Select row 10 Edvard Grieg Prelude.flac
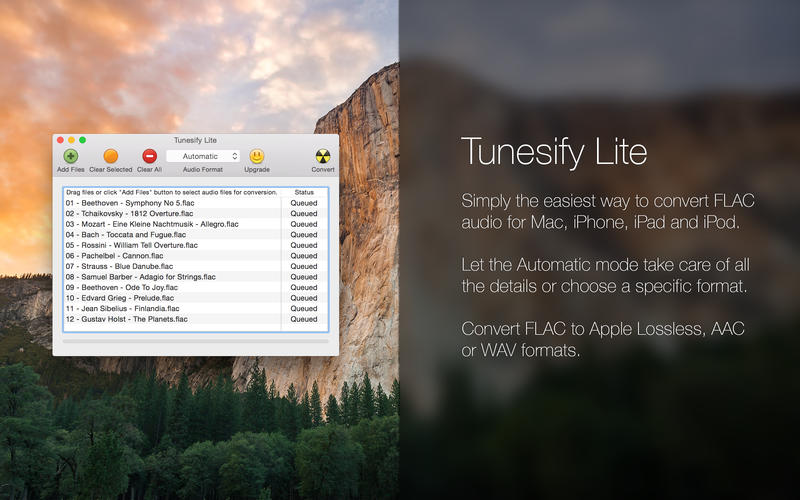Viewport: 800px width, 500px height. click(x=196, y=298)
